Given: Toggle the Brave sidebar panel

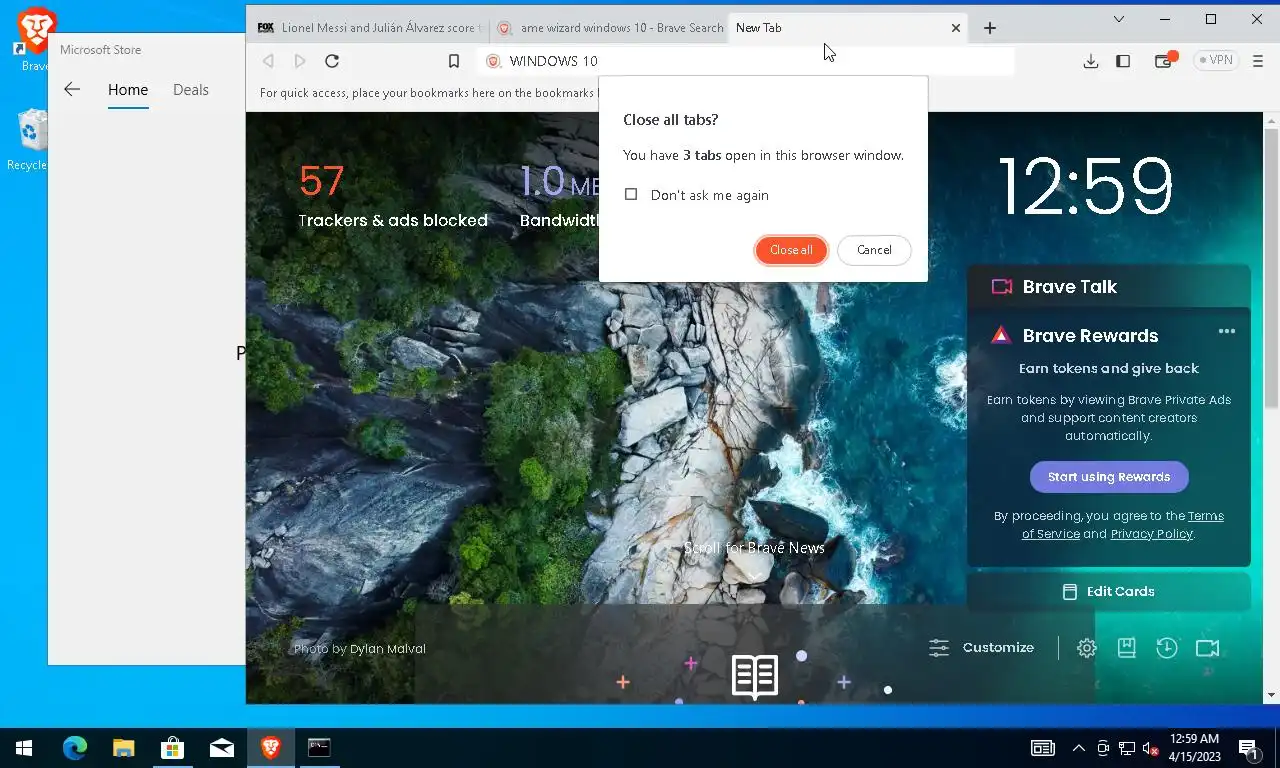Looking at the screenshot, I should [1123, 61].
